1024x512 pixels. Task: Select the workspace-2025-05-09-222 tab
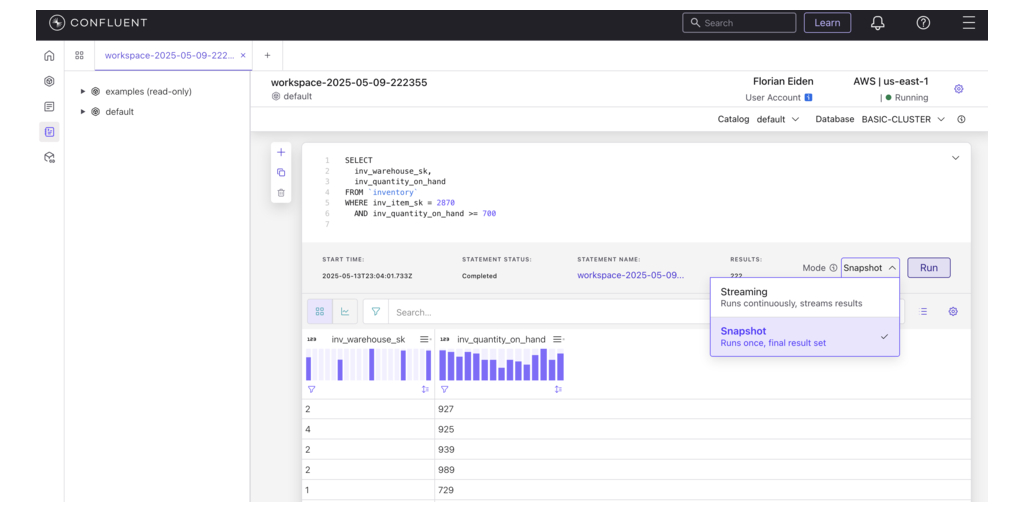click(168, 56)
